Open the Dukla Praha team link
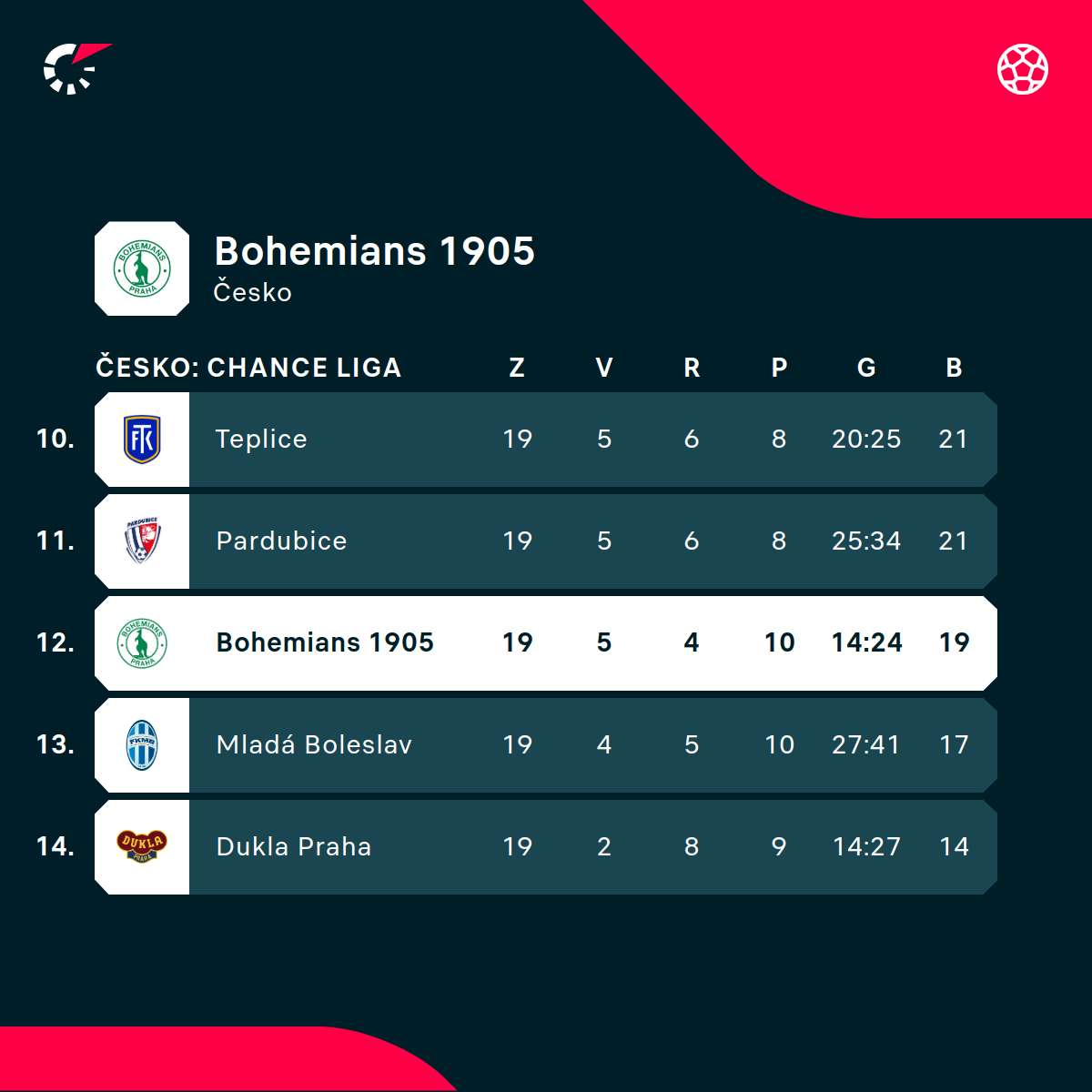The height and width of the screenshot is (1092, 1092). (294, 846)
